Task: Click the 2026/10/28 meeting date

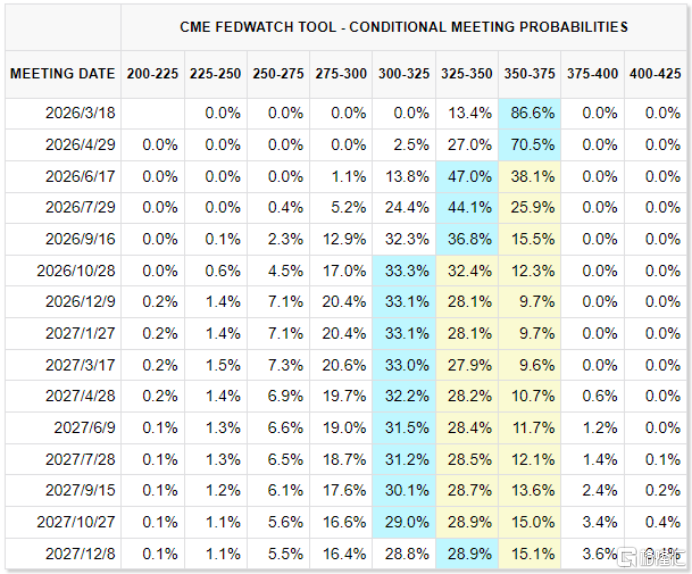Action: [76, 271]
